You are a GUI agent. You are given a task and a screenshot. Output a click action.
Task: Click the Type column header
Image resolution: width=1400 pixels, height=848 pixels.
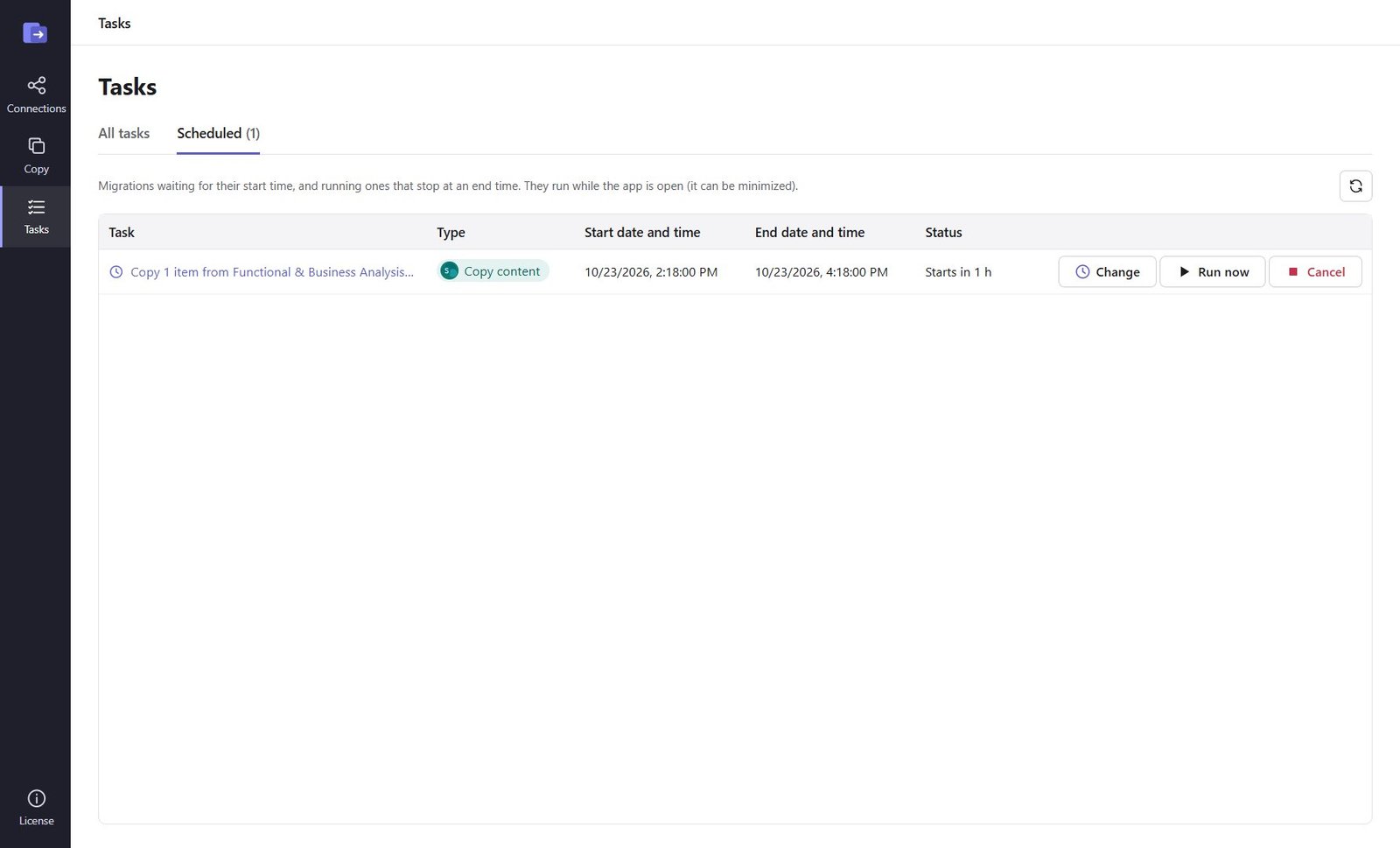pyautogui.click(x=451, y=232)
